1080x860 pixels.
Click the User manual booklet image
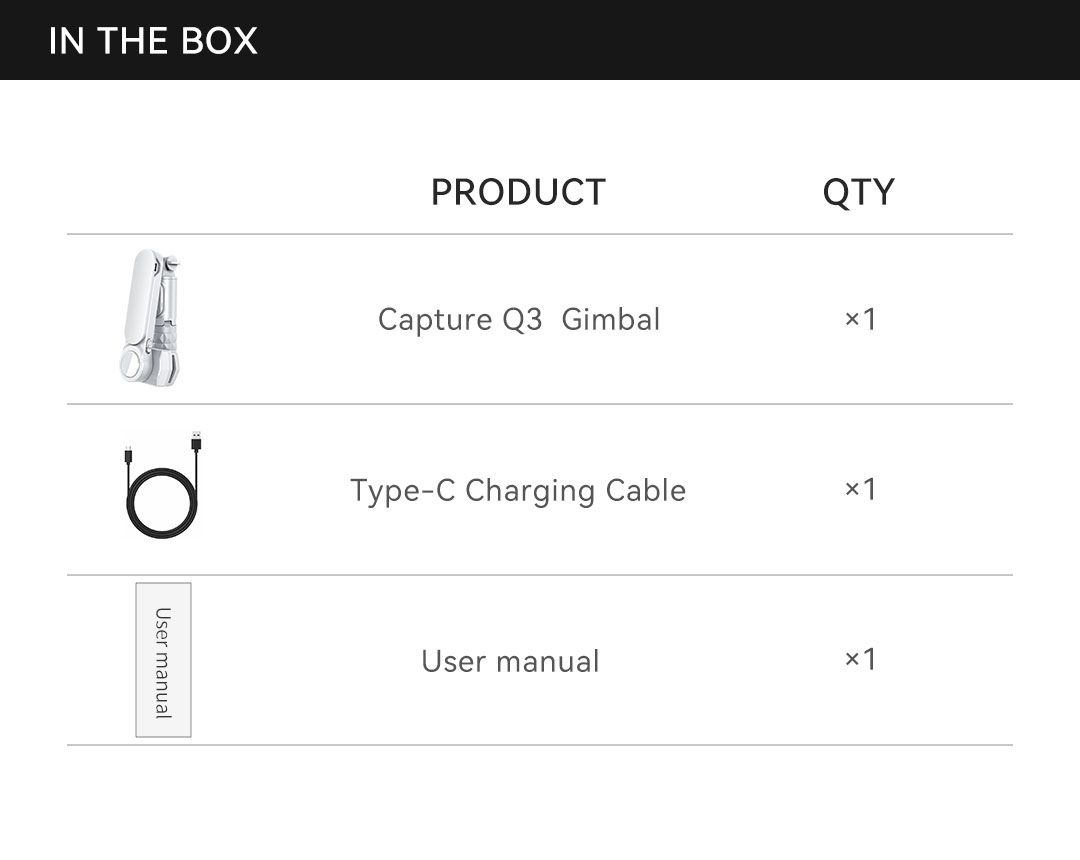click(x=163, y=660)
